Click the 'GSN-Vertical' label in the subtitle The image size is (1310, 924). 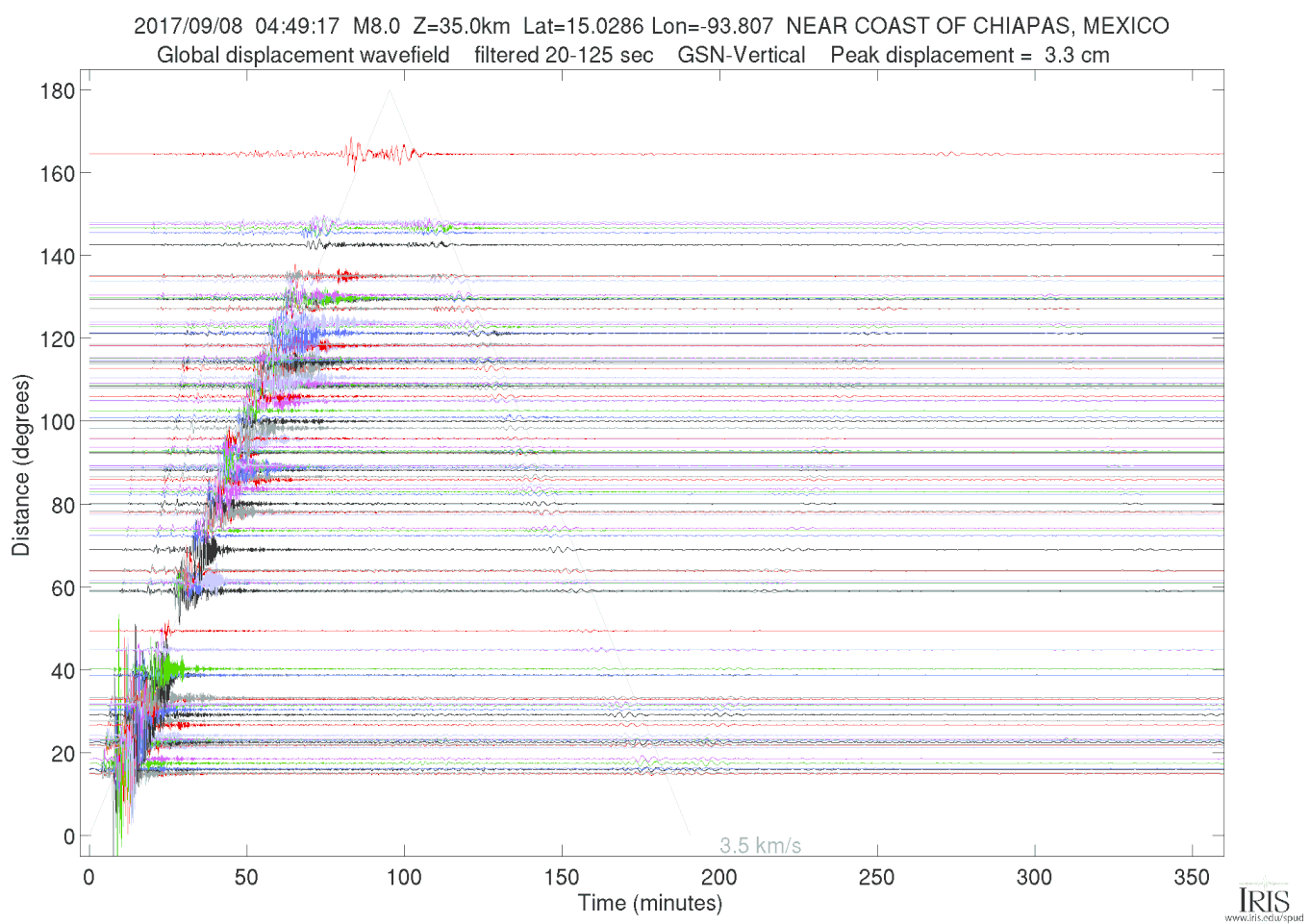tap(741, 55)
